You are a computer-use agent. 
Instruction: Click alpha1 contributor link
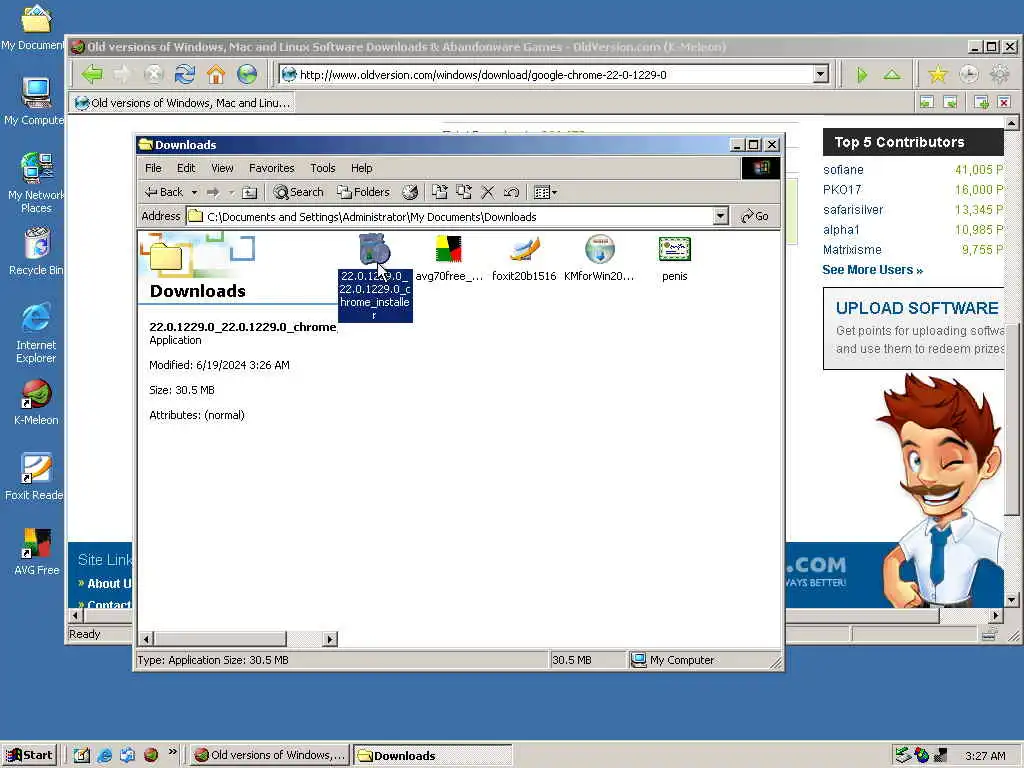841,230
